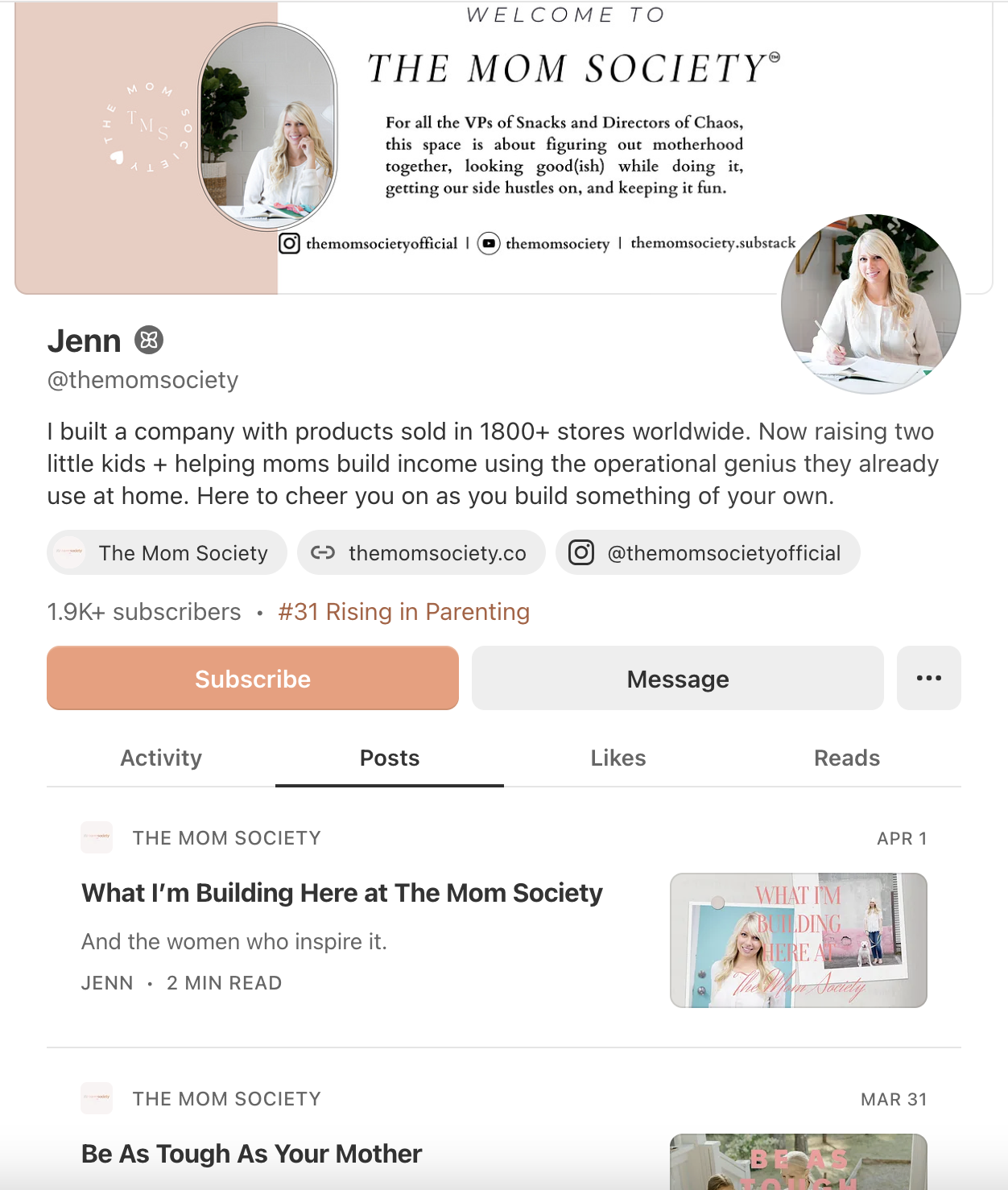Open the Reads tab
Viewport: 1008px width, 1190px height.
(x=847, y=758)
